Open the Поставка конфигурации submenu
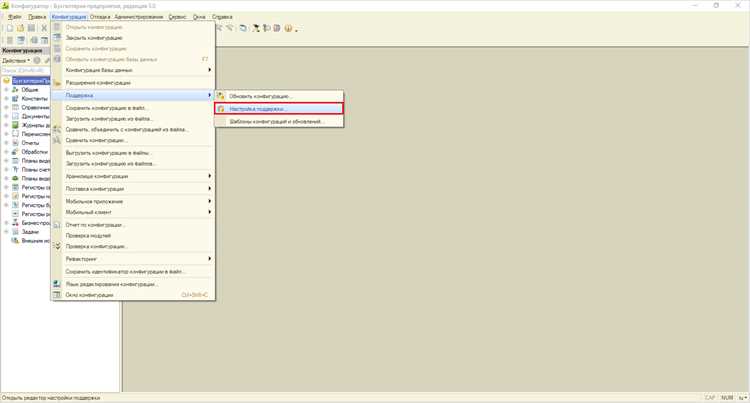Viewport: 750px width, 403px height. coord(133,189)
